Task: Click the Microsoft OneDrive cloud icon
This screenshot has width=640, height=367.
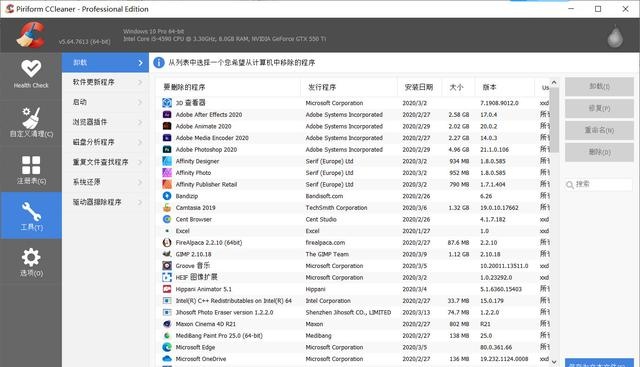Action: (x=167, y=359)
